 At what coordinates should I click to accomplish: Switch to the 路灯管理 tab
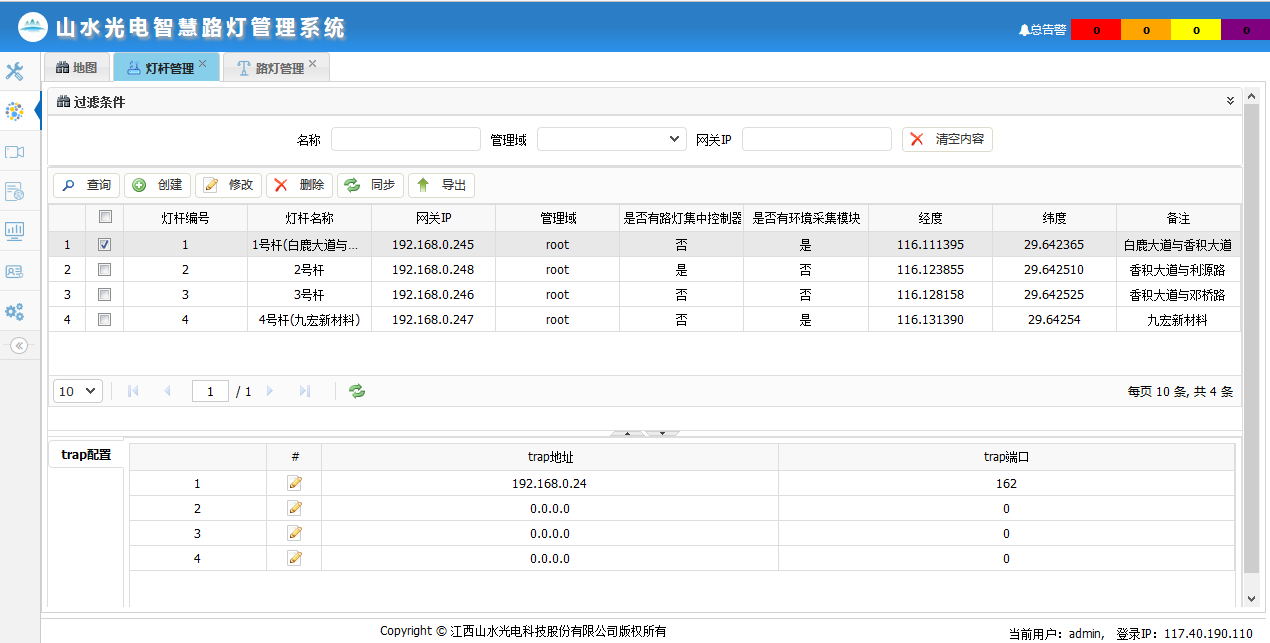270,68
